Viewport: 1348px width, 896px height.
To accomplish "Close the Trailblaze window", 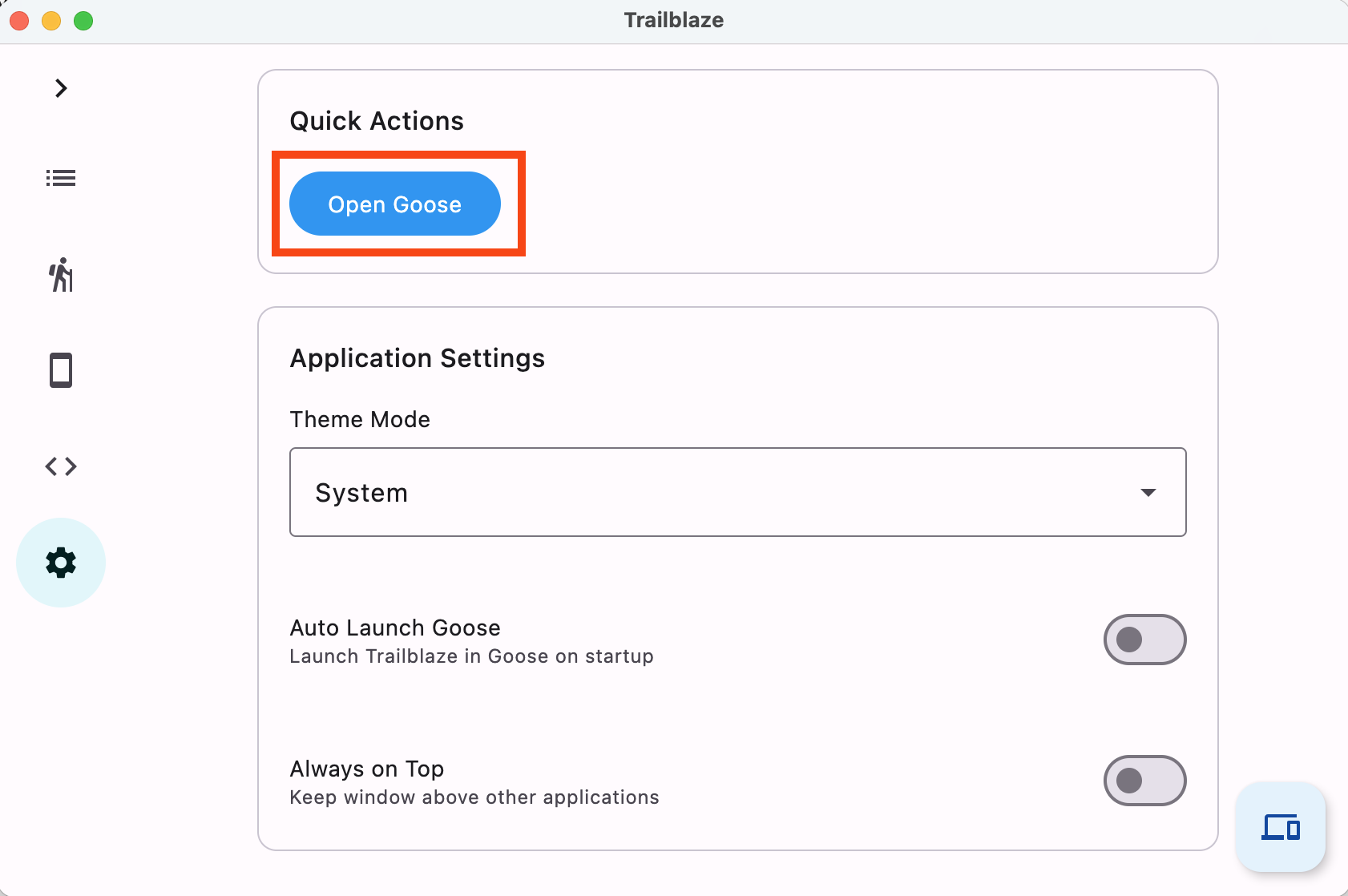I will [19, 21].
